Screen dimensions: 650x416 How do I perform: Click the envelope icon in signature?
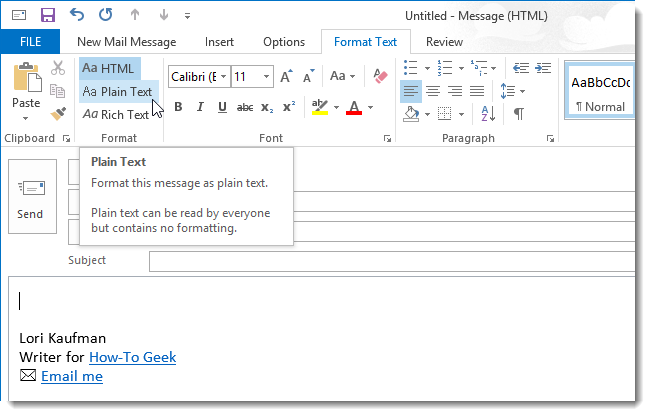click(28, 375)
